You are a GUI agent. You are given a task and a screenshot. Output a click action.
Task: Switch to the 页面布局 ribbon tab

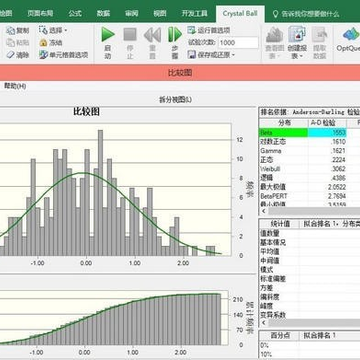pyautogui.click(x=40, y=13)
